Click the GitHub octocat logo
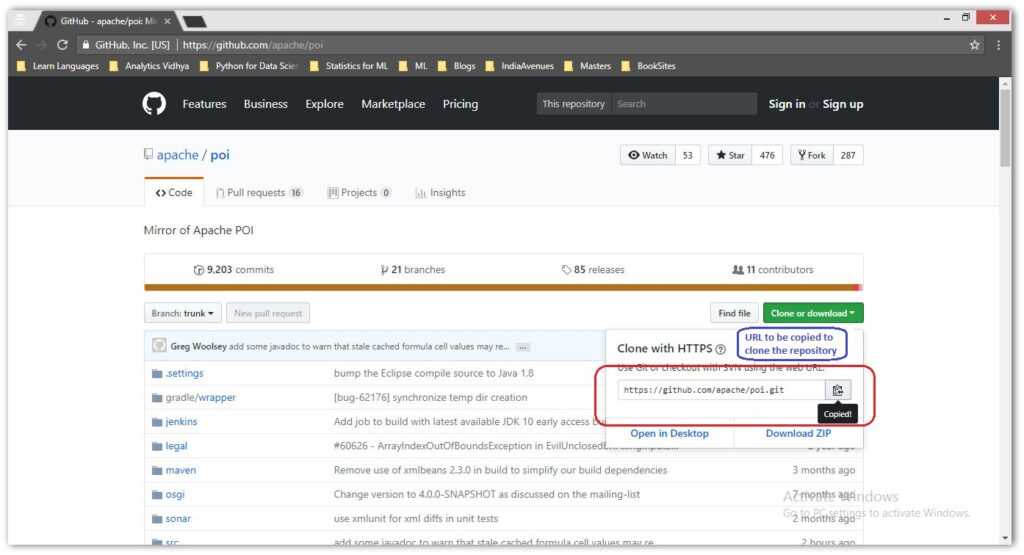 154,104
